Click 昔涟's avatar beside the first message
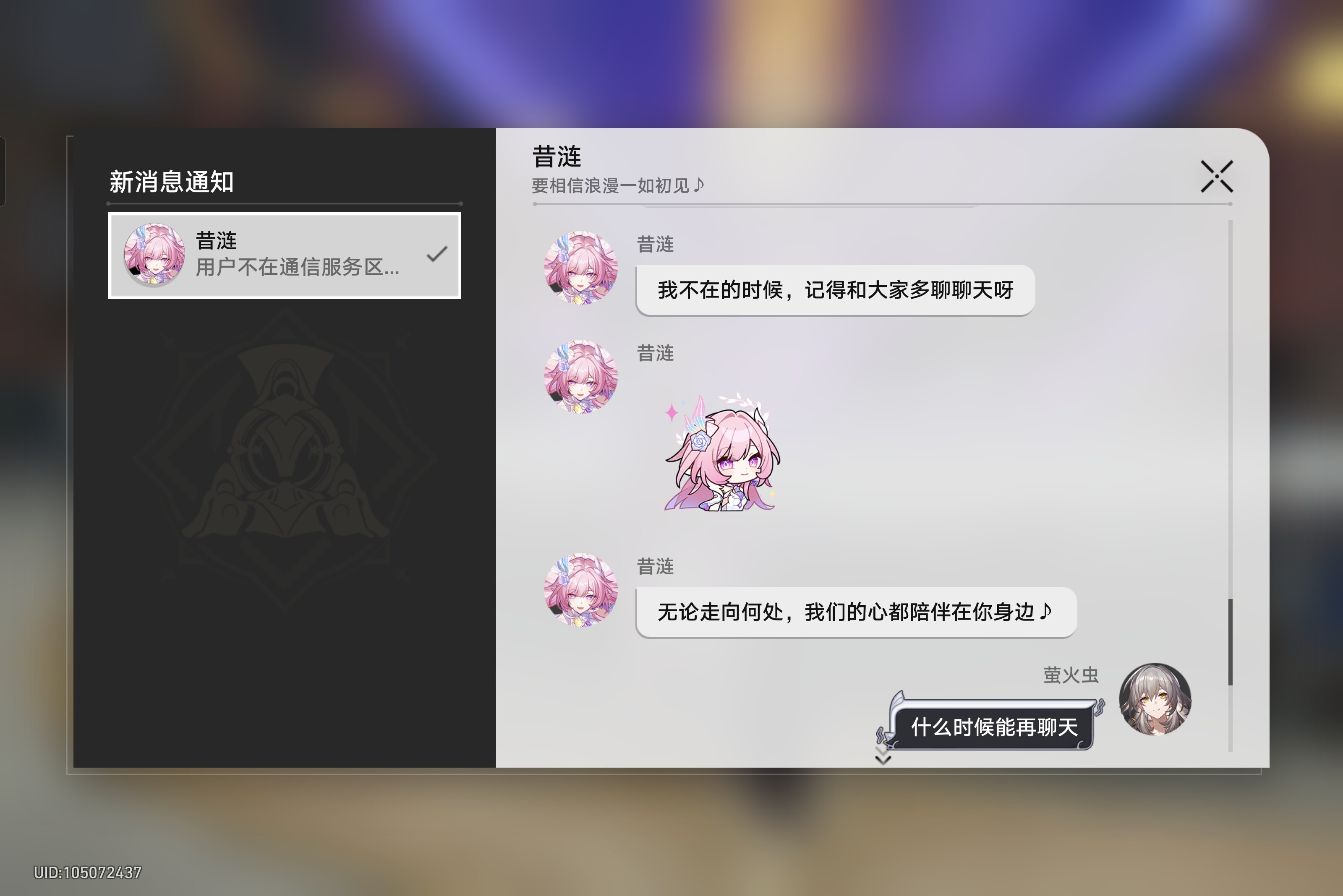1343x896 pixels. [580, 268]
